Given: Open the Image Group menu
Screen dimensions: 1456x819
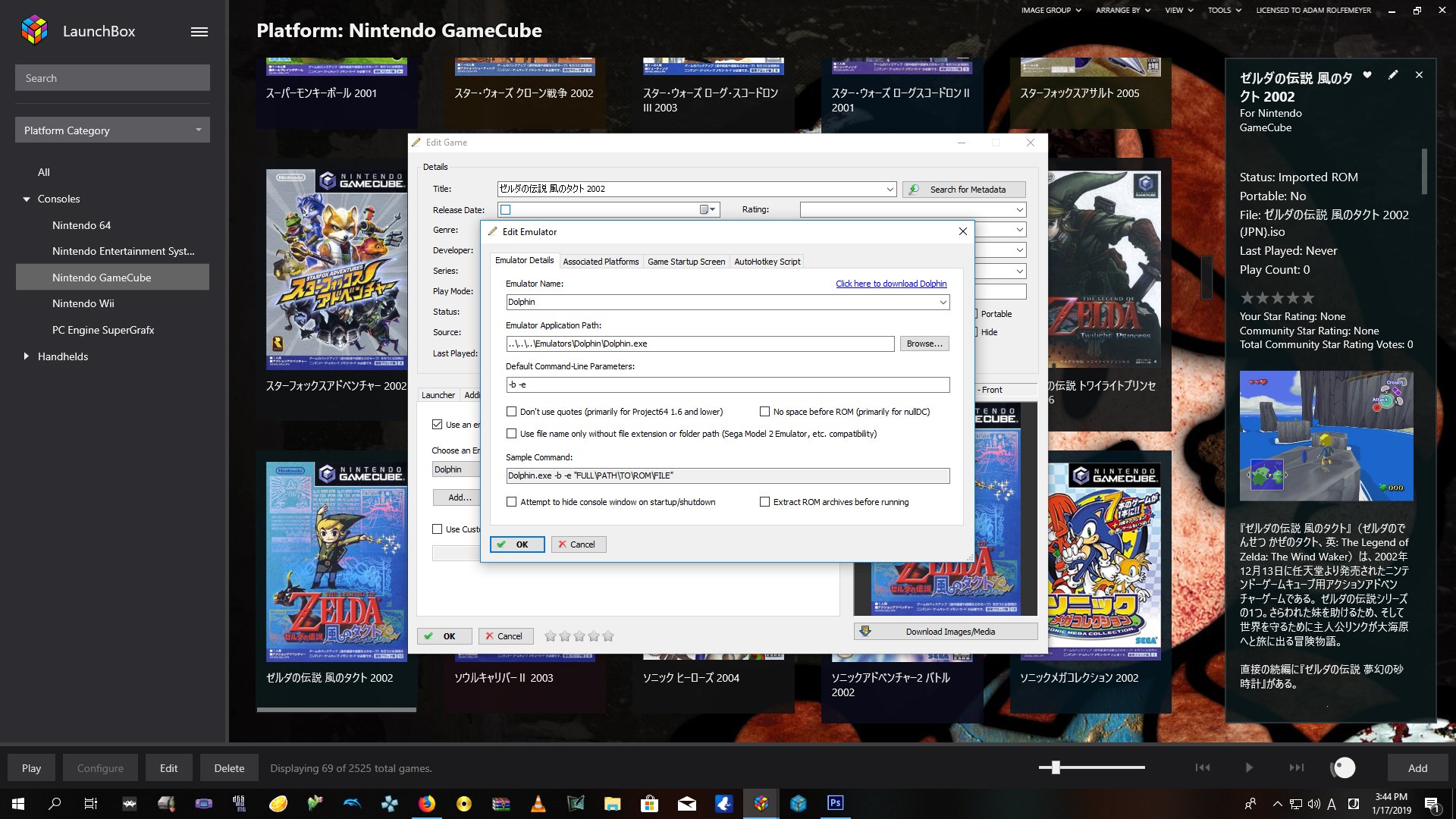Looking at the screenshot, I should [x=1051, y=10].
